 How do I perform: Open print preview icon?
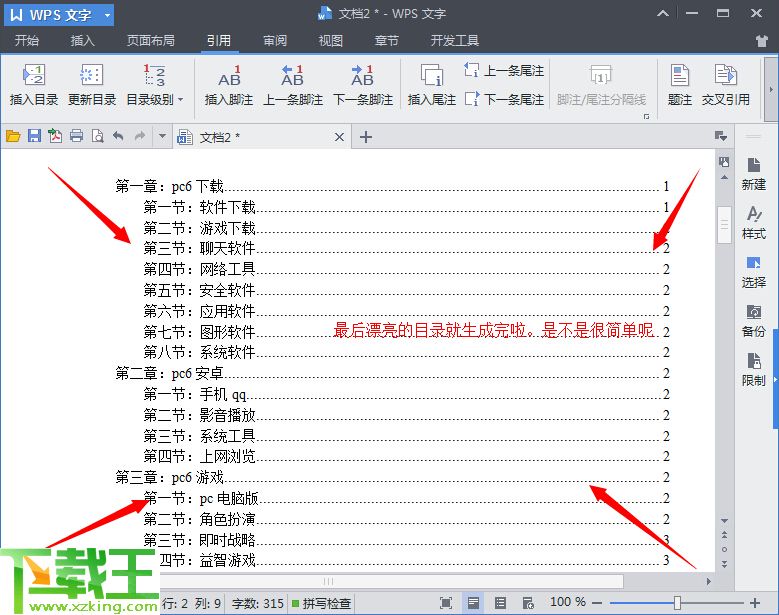pyautogui.click(x=97, y=136)
